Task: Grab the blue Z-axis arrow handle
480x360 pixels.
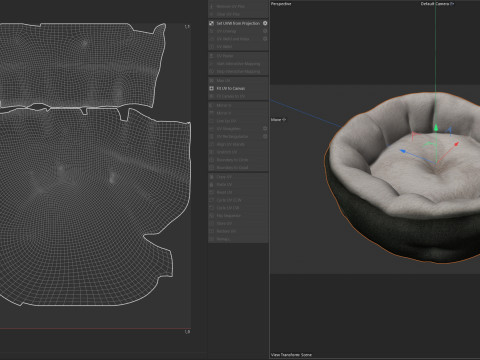Action: pyautogui.click(x=403, y=151)
